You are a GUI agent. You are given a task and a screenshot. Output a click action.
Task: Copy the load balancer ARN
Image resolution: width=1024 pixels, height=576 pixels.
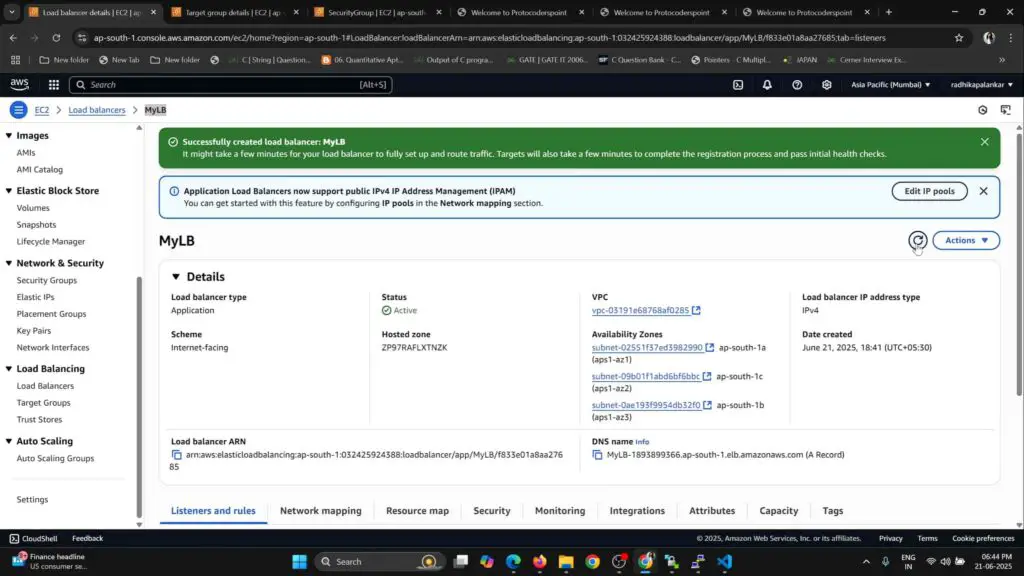[176, 455]
